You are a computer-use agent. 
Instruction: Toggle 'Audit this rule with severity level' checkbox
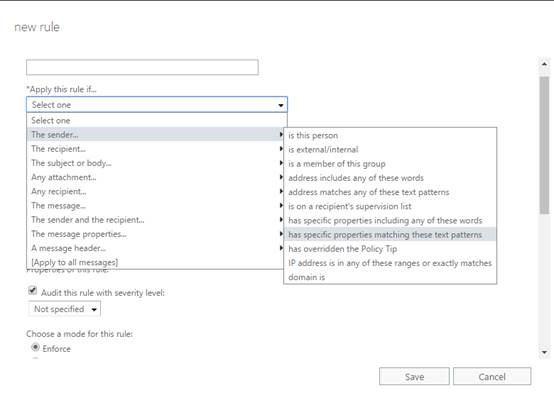tap(33, 291)
